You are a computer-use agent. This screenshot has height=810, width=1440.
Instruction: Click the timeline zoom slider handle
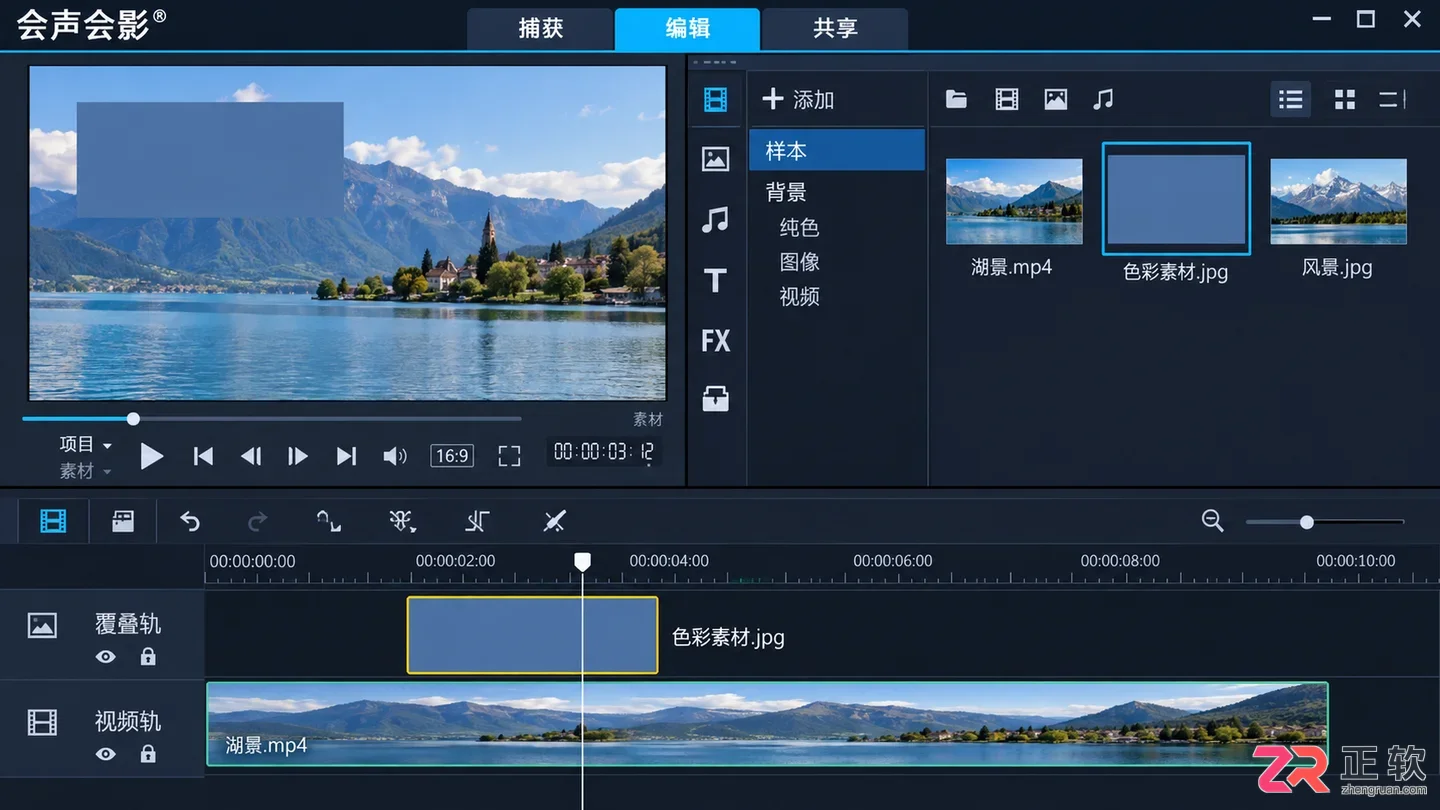1306,522
